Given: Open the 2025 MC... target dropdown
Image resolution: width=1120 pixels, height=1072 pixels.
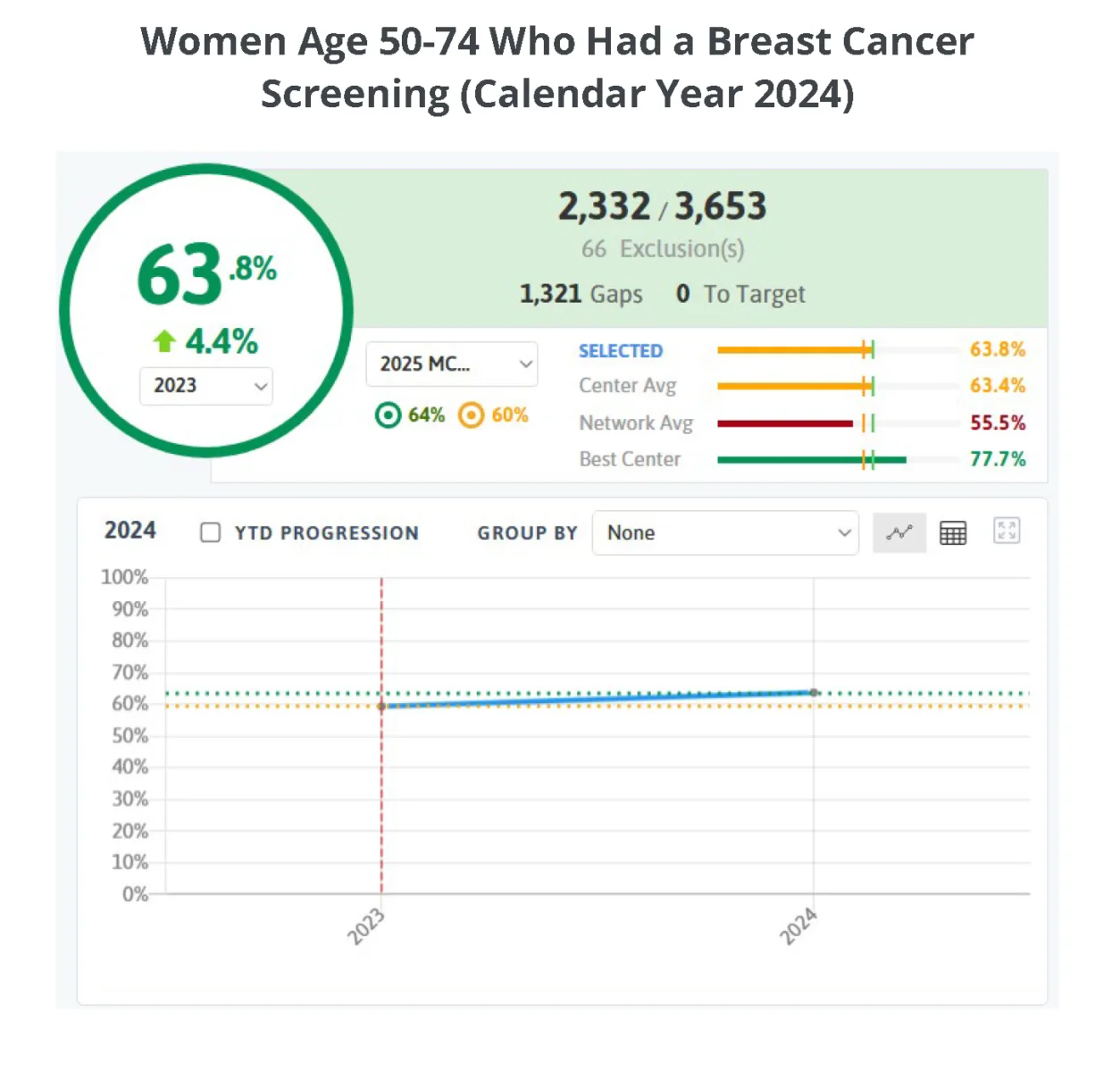Looking at the screenshot, I should coord(452,364).
